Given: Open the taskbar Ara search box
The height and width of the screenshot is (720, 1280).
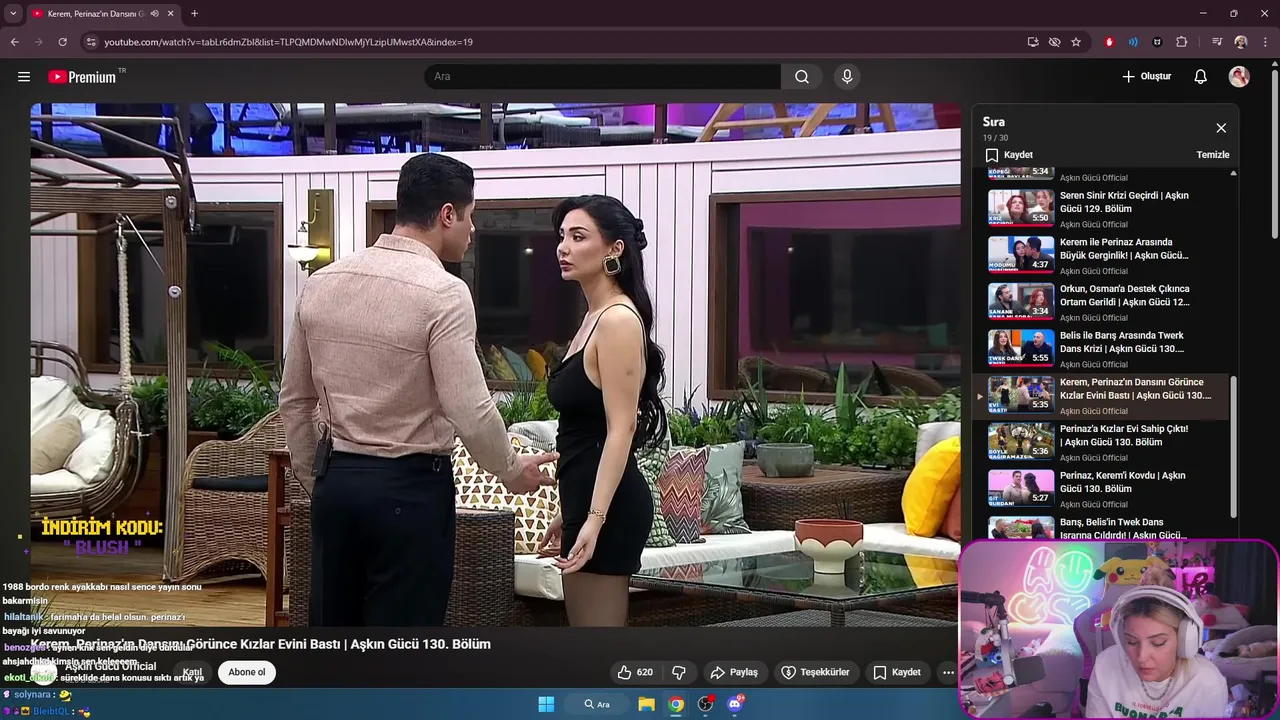Looking at the screenshot, I should (600, 704).
